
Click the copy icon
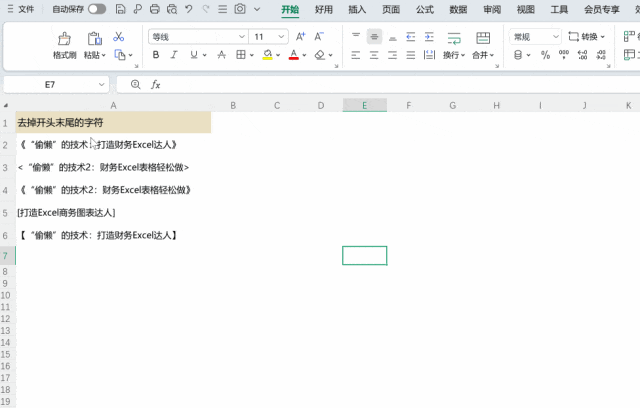[x=120, y=55]
